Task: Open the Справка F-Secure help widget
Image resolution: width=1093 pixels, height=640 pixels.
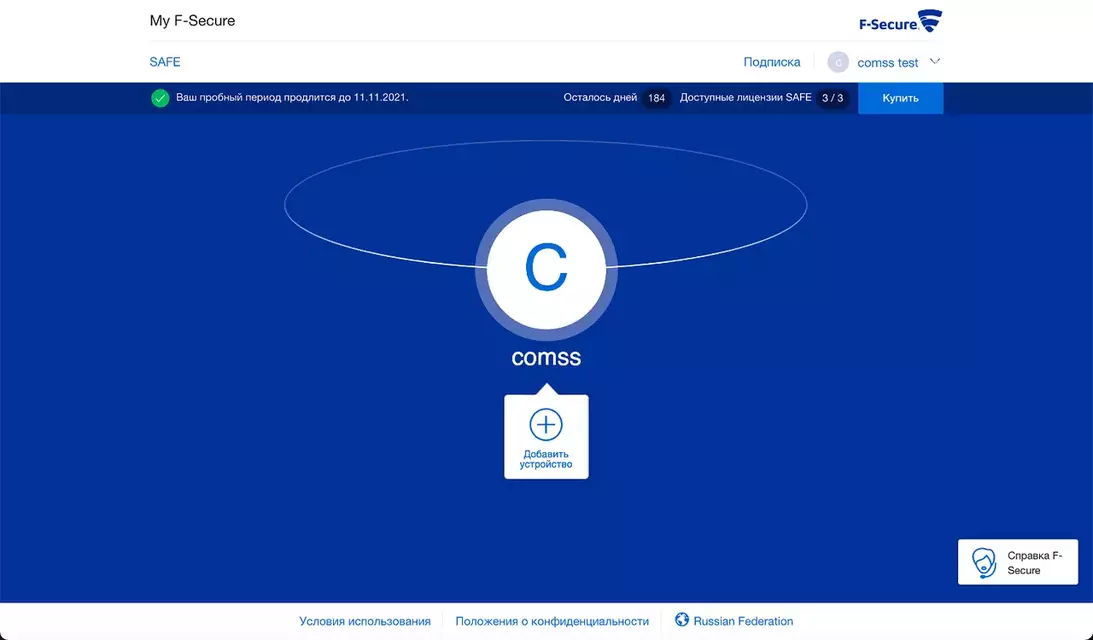Action: 1018,562
